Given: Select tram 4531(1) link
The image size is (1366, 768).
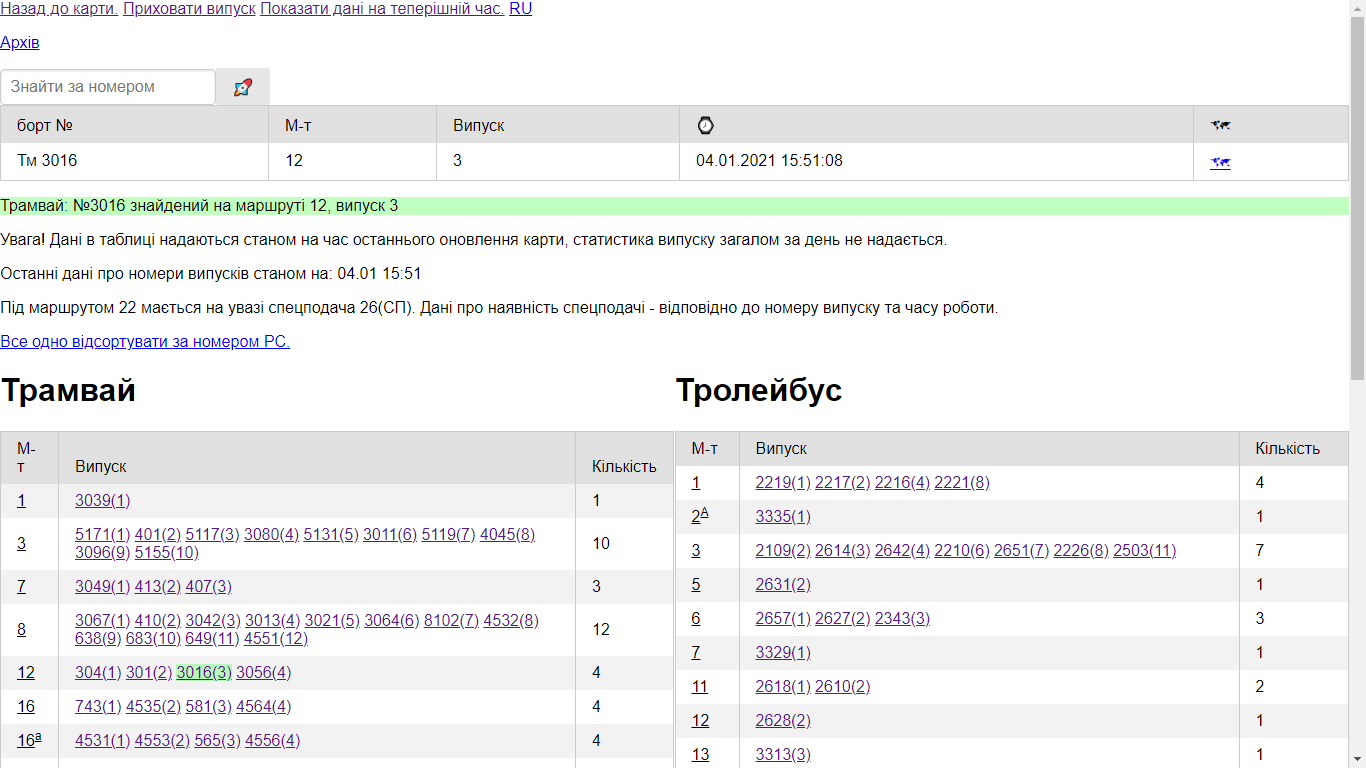Looking at the screenshot, I should coord(103,741).
